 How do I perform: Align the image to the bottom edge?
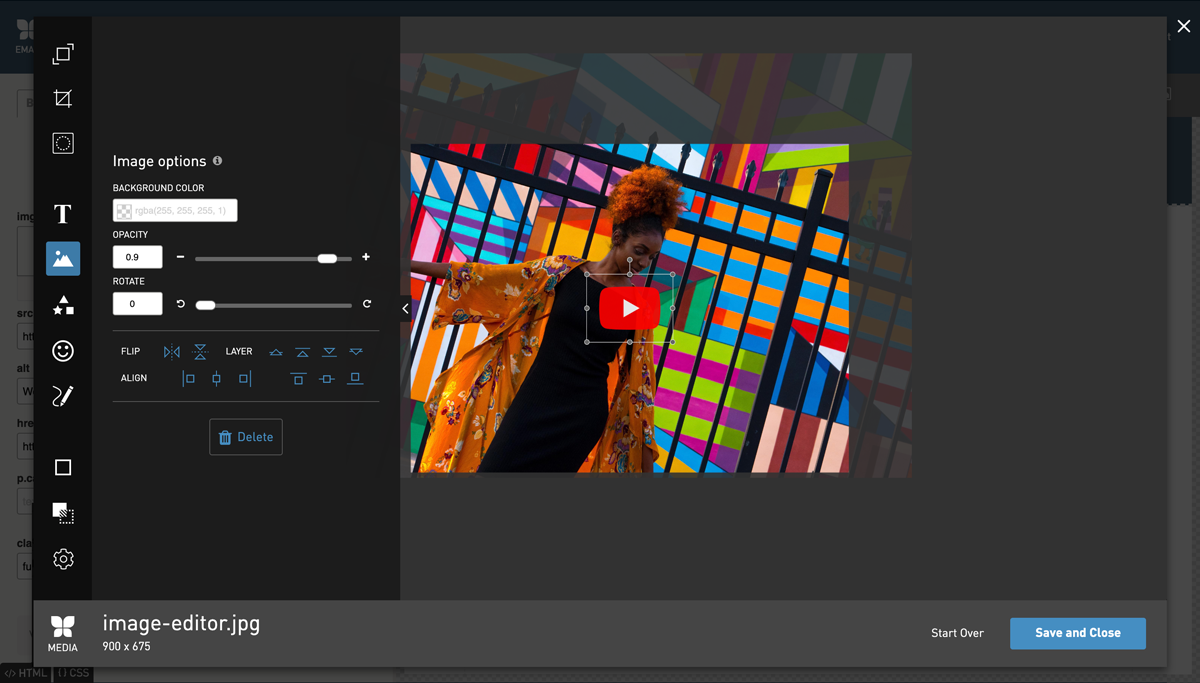coord(355,378)
